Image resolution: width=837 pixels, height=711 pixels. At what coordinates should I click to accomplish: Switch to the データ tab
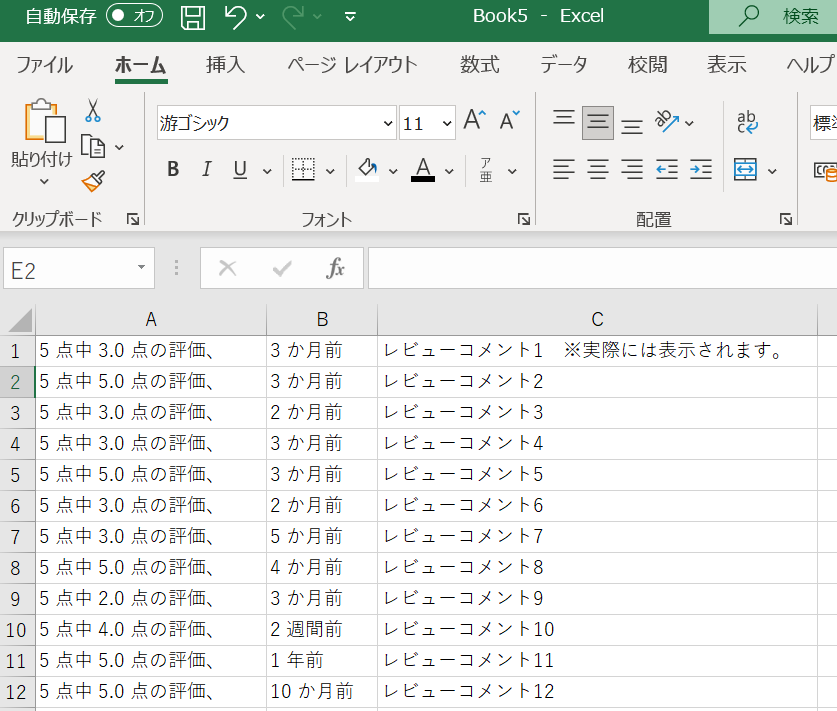coord(563,65)
